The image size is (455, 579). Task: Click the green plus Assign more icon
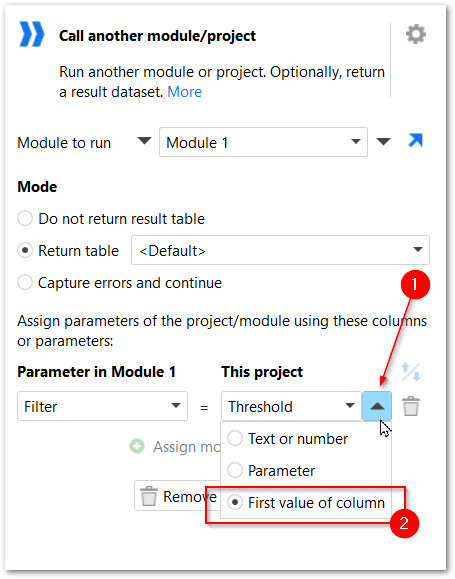pos(137,446)
